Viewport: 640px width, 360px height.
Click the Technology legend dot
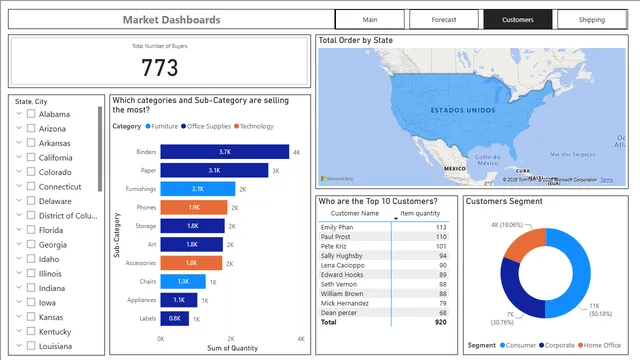[x=236, y=126]
